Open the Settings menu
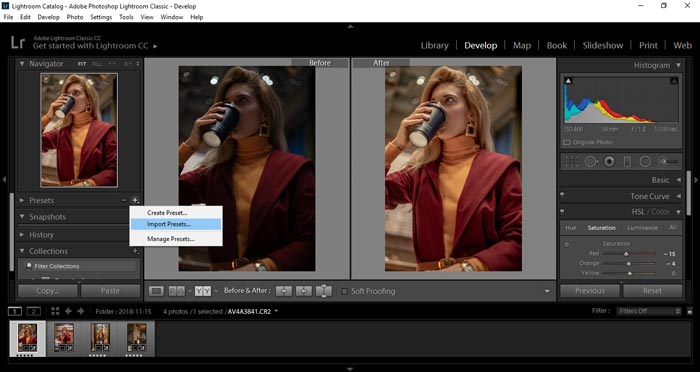 pyautogui.click(x=101, y=17)
